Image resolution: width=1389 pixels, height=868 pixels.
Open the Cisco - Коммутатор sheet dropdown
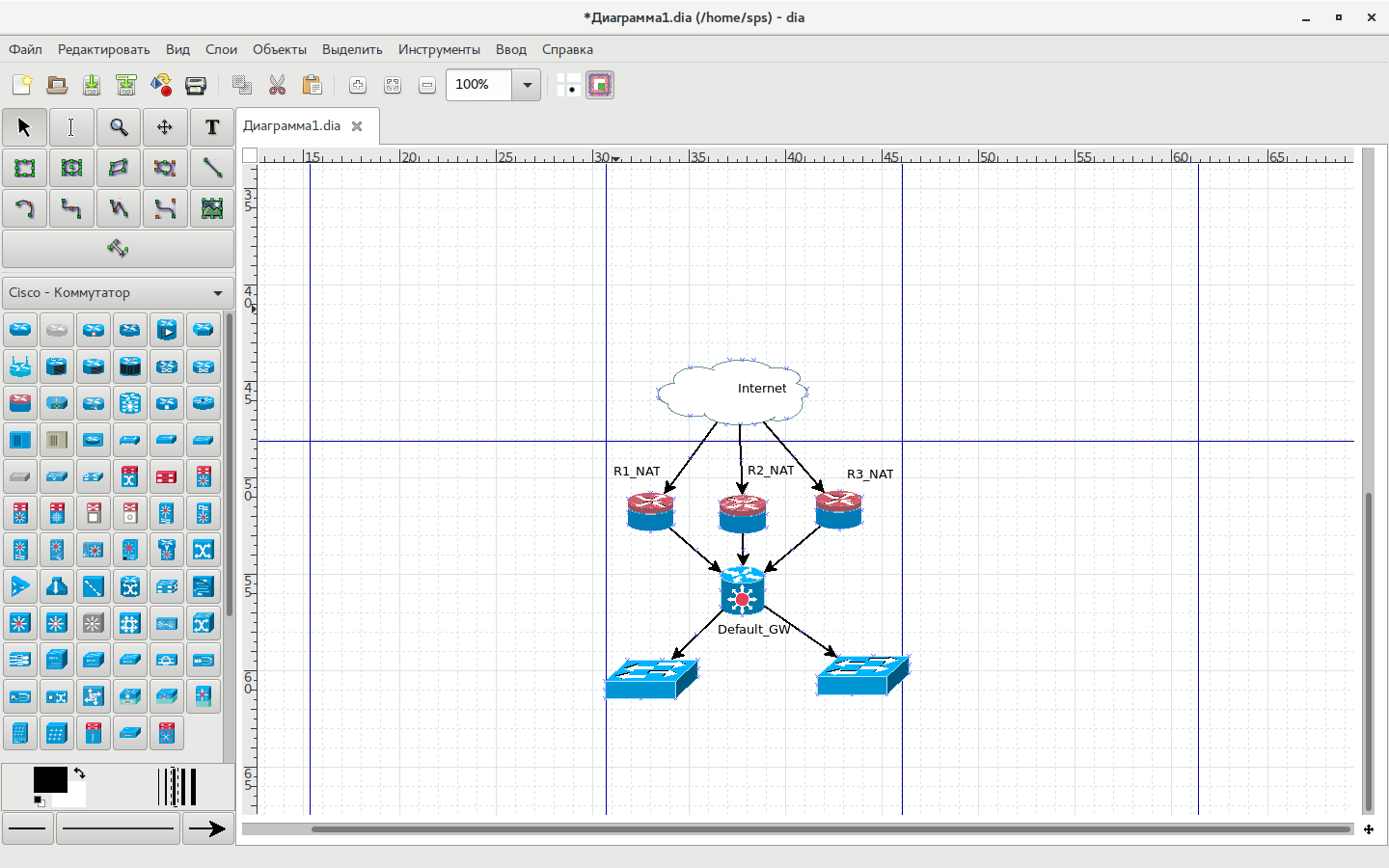pyautogui.click(x=118, y=292)
